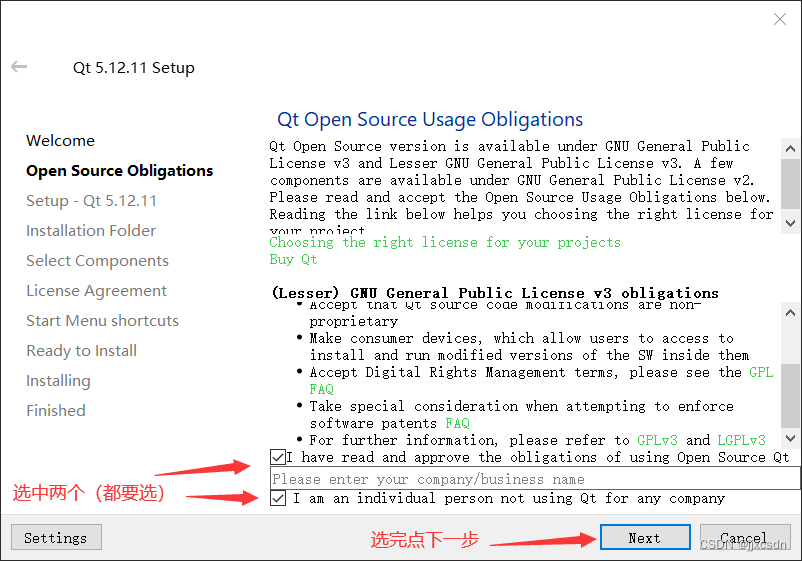Select the Welcome step in sidebar
The image size is (802, 561).
tap(60, 141)
